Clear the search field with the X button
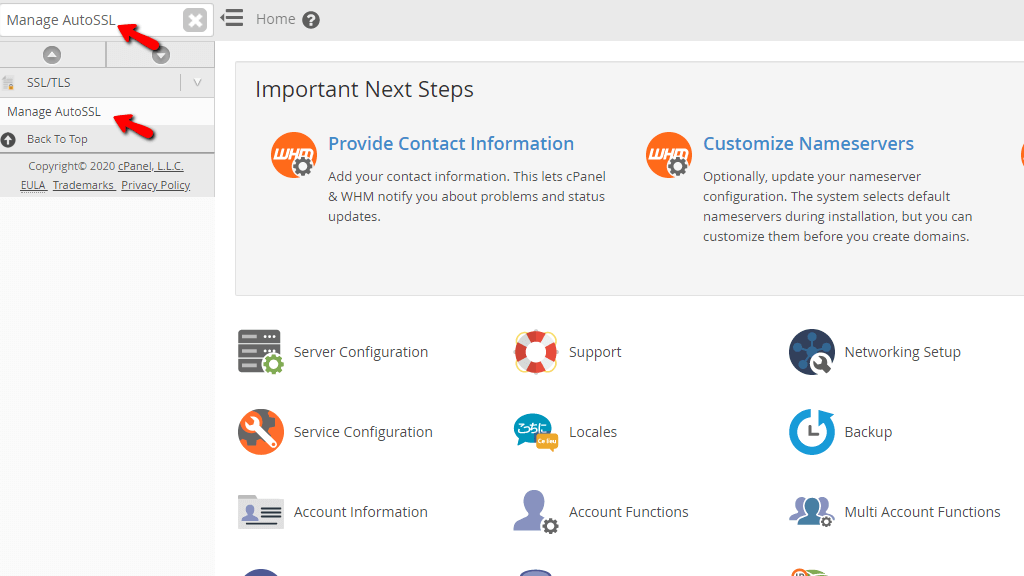The height and width of the screenshot is (576, 1024). [x=195, y=18]
